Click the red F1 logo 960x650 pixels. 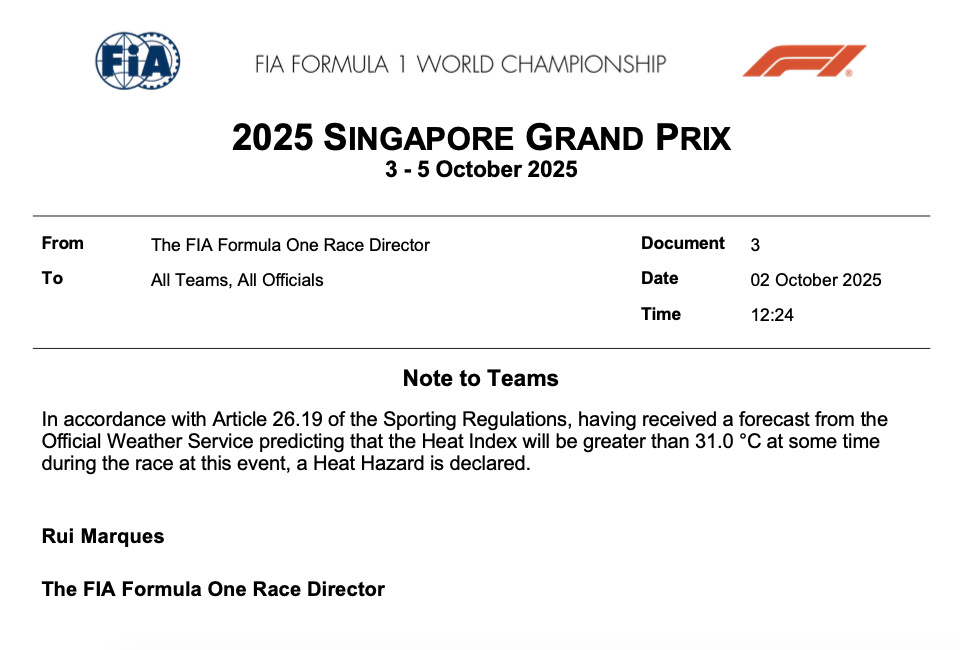point(803,60)
